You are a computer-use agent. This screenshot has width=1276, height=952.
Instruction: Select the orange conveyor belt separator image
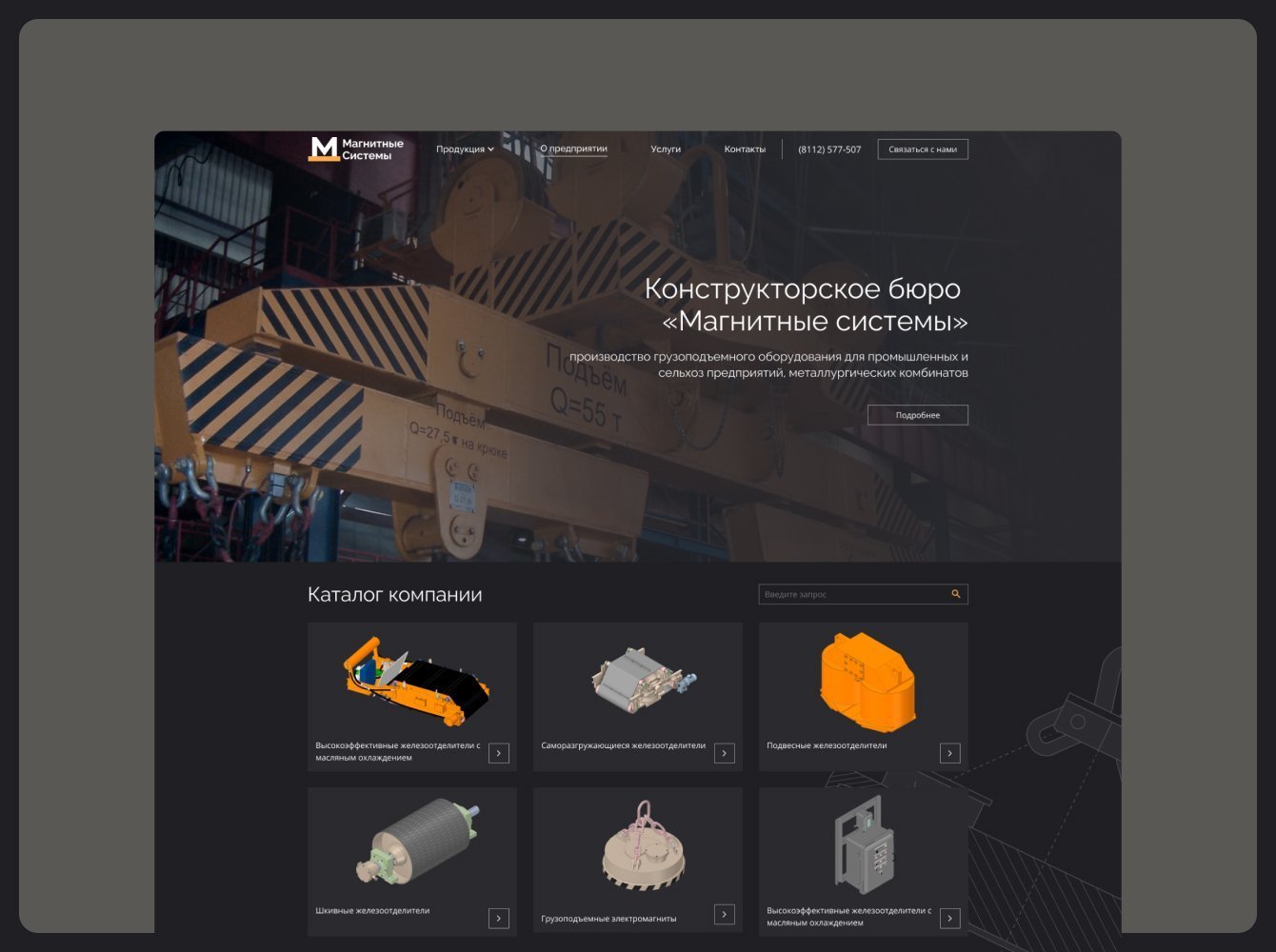(x=416, y=683)
